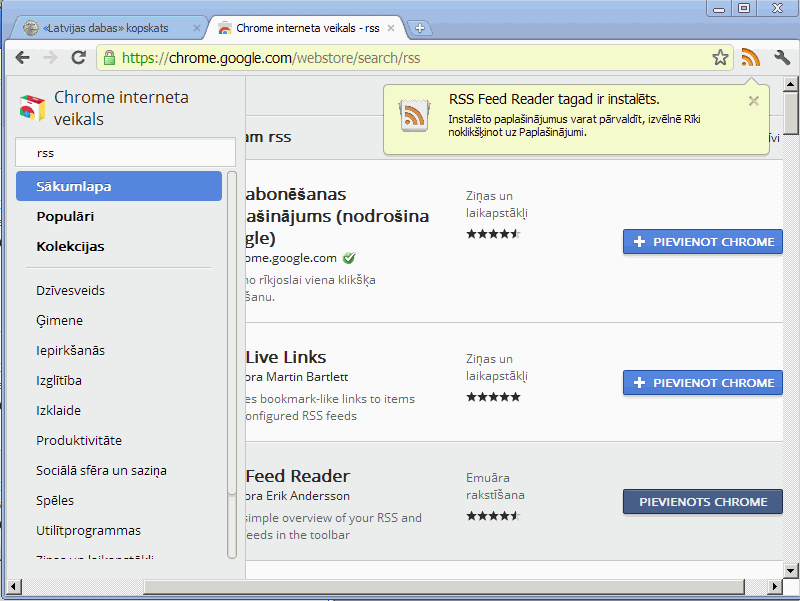This screenshot has width=800, height=601.
Task: Click the horizontal scrollbar left arrow
Action: tap(14, 586)
